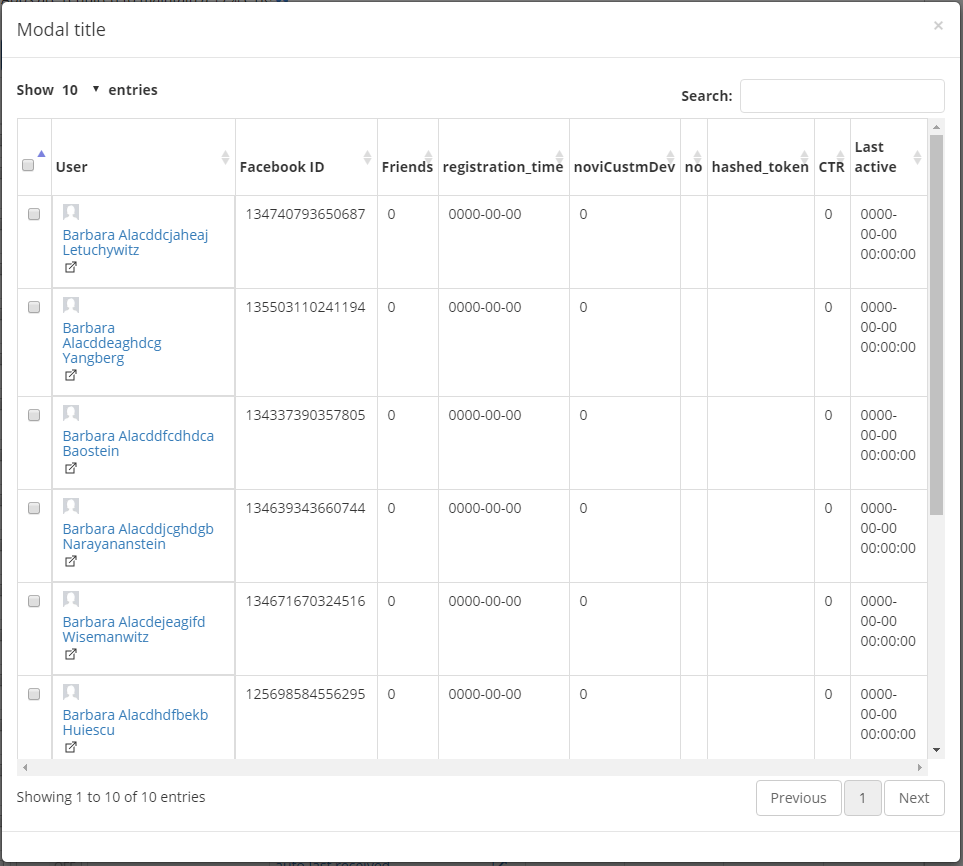
Task: Check the row checkbox for Barbara Letuchywitz
Action: tap(33, 213)
